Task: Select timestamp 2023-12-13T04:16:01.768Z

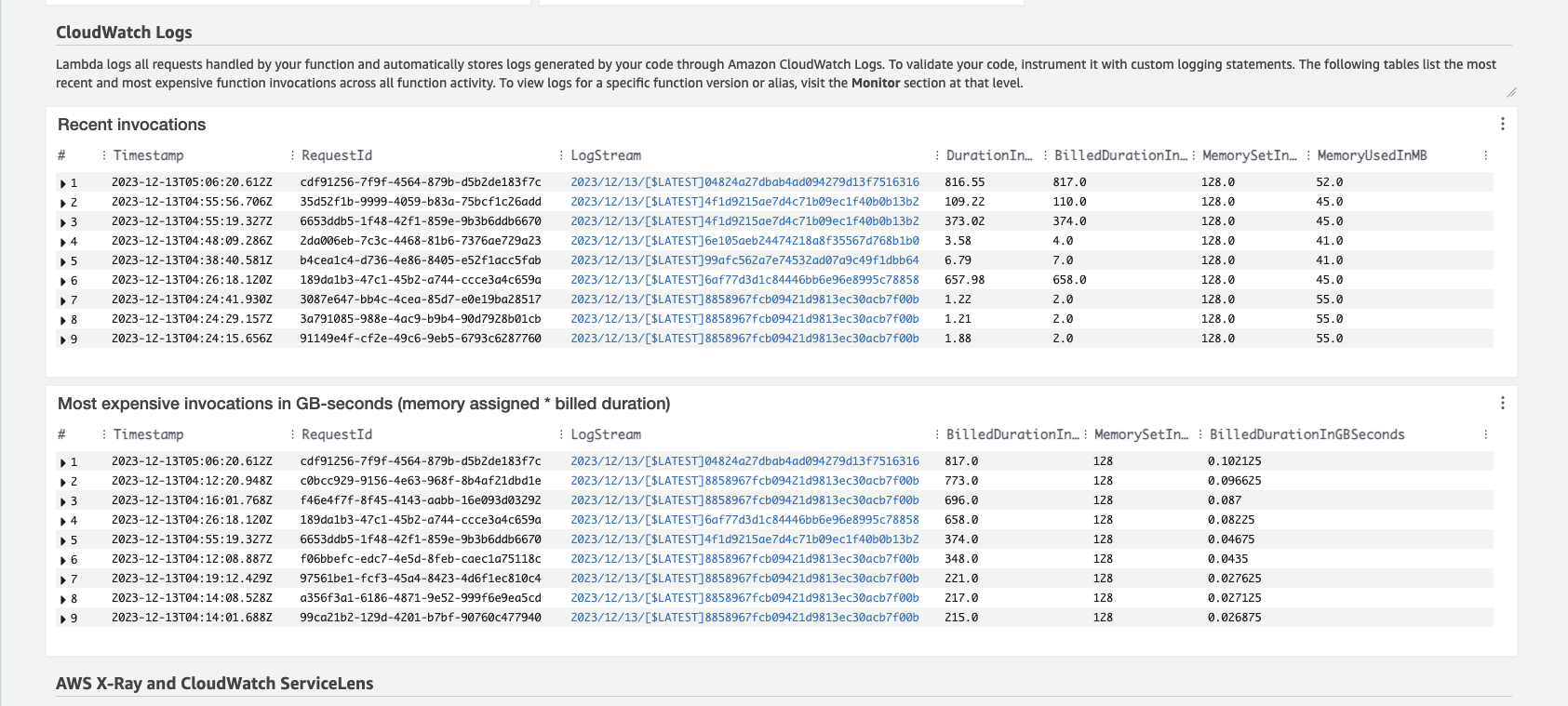Action: click(x=192, y=500)
